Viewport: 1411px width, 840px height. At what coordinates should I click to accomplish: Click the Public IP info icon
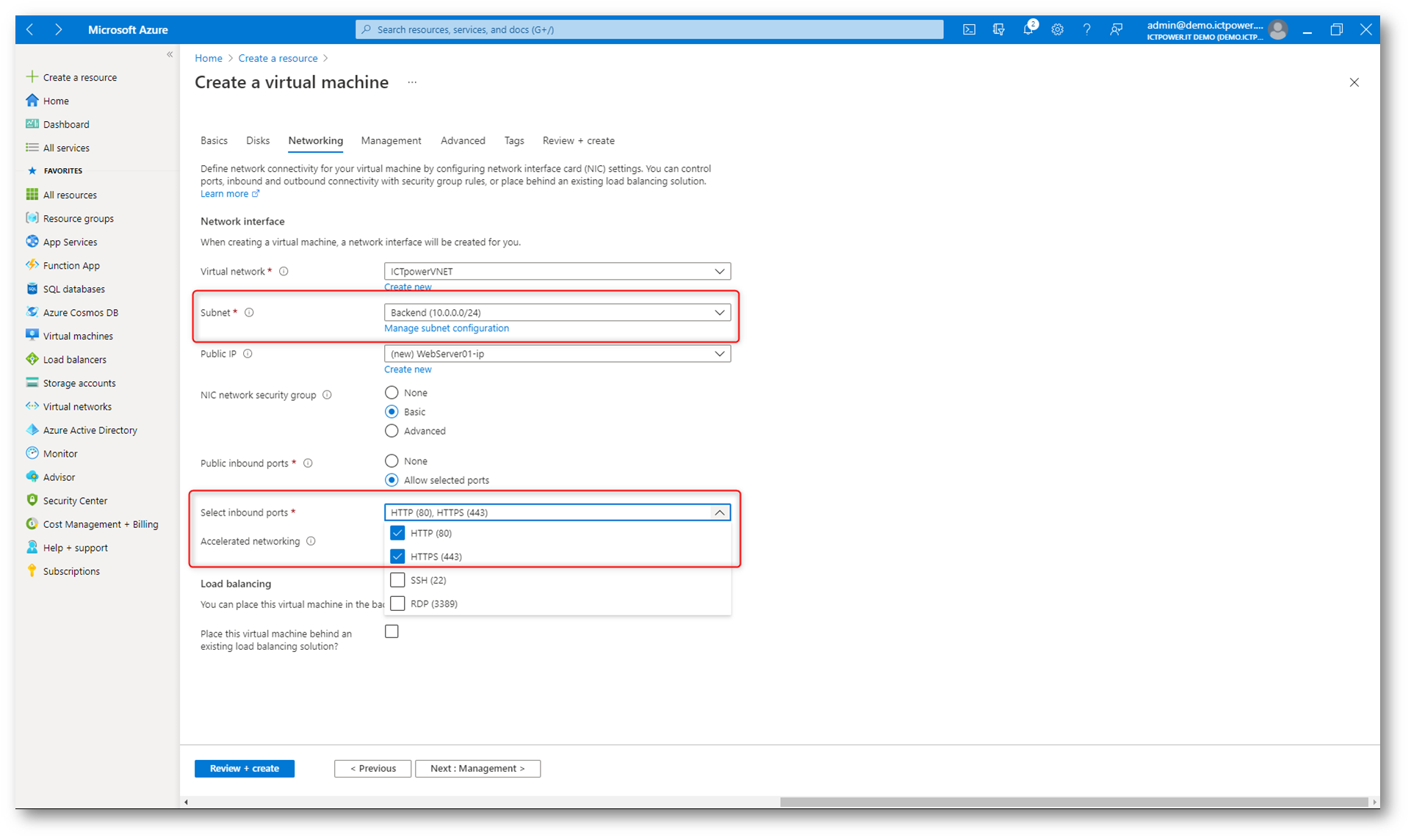click(248, 353)
